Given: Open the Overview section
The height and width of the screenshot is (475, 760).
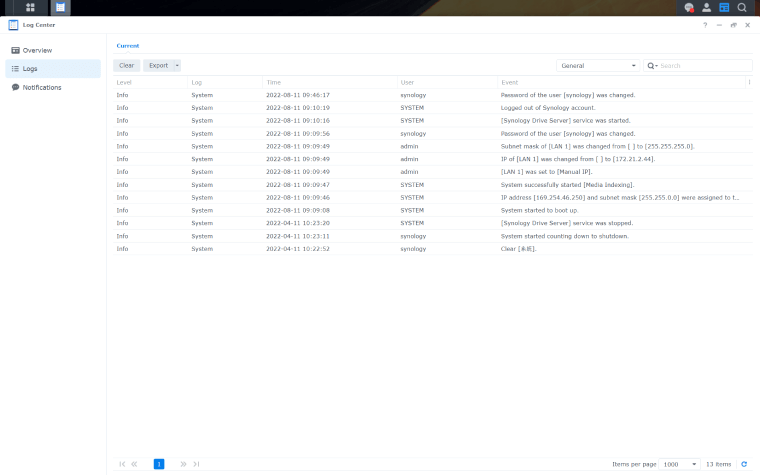Looking at the screenshot, I should tap(38, 50).
